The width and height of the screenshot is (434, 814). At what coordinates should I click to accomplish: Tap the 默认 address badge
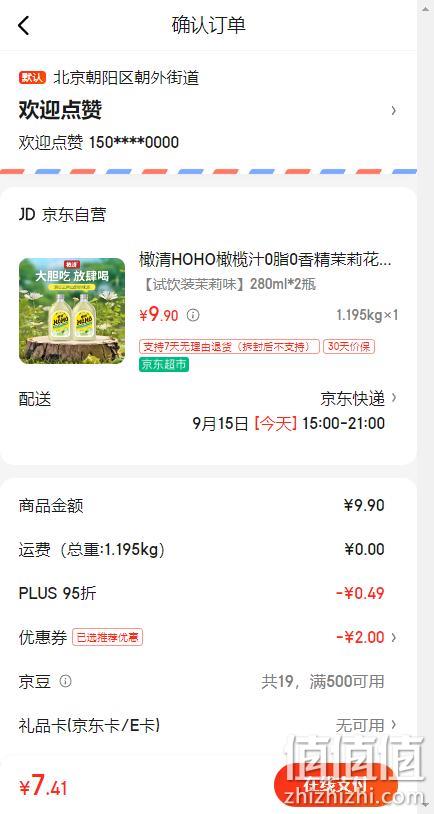(33, 78)
